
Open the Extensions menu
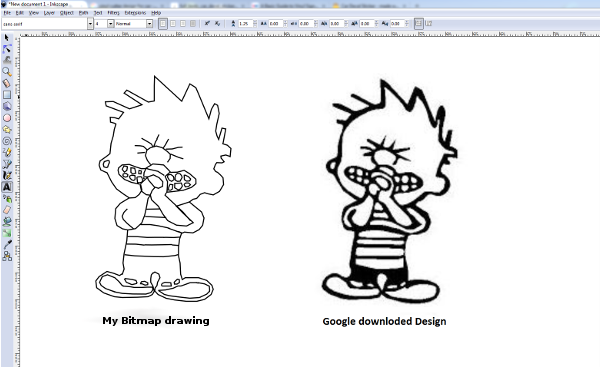[135, 13]
